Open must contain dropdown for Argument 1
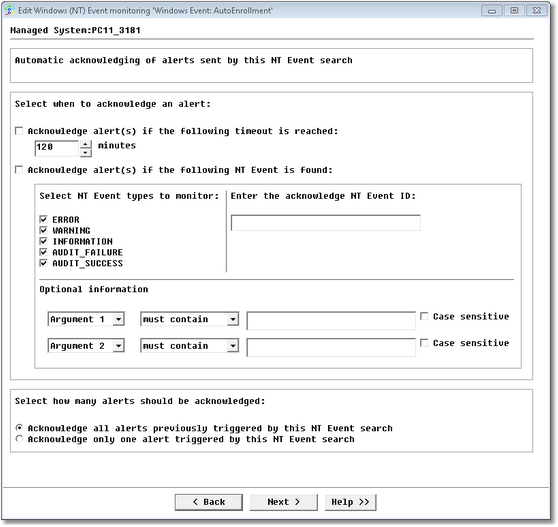 189,319
